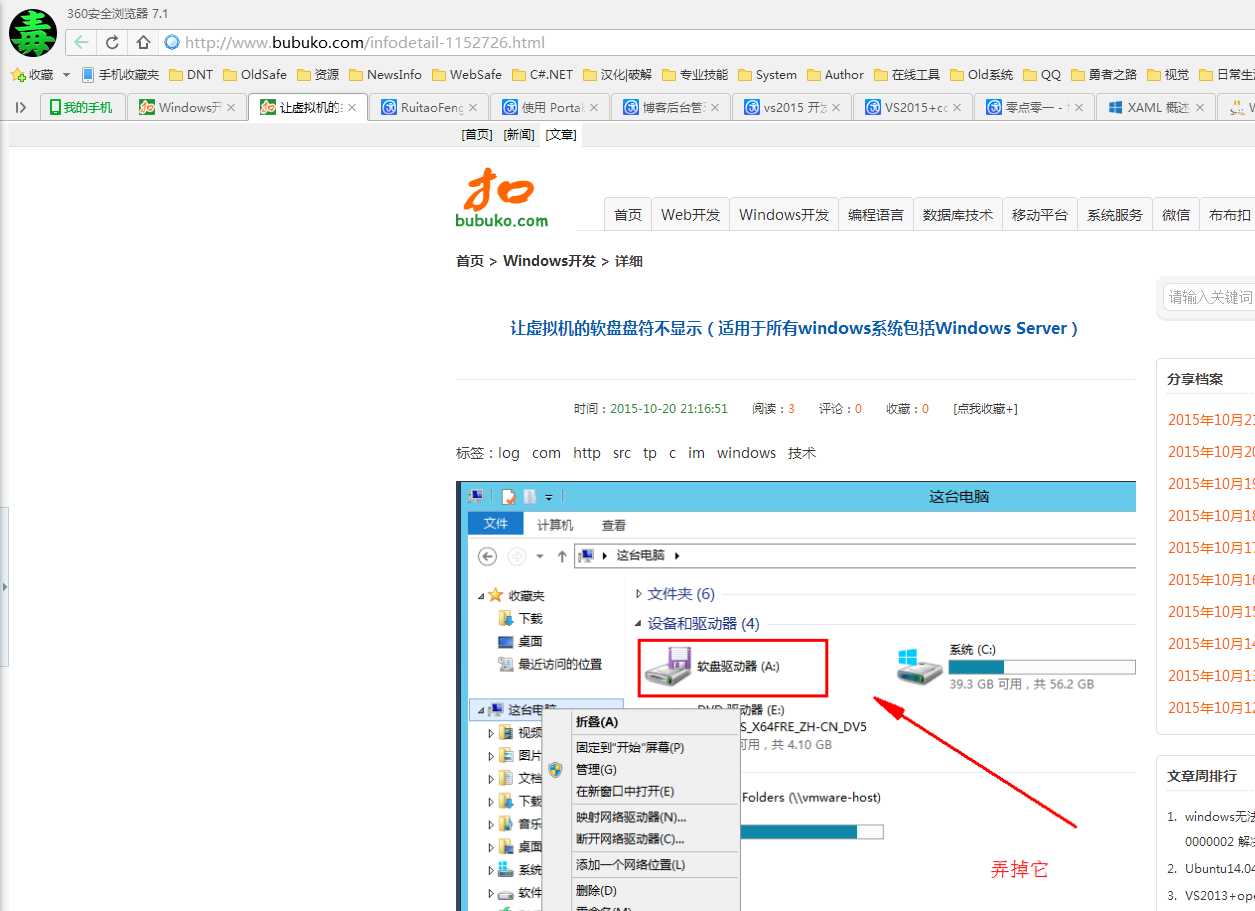Open the WebSafe bookmark folder
This screenshot has height=911, width=1255.
[x=467, y=75]
